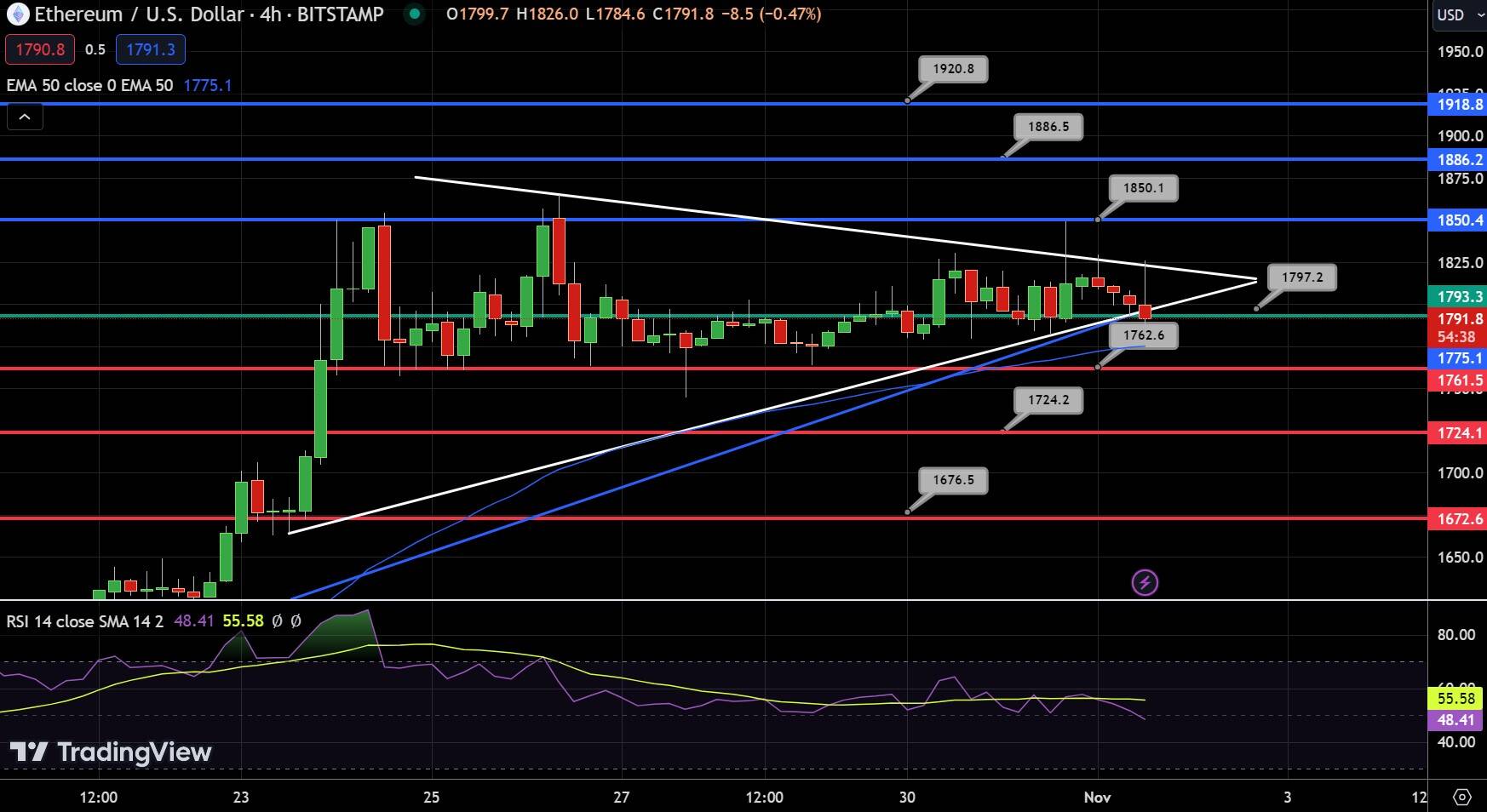Click the 1672.6 red axis label
Image resolution: width=1487 pixels, height=812 pixels.
tap(1457, 518)
